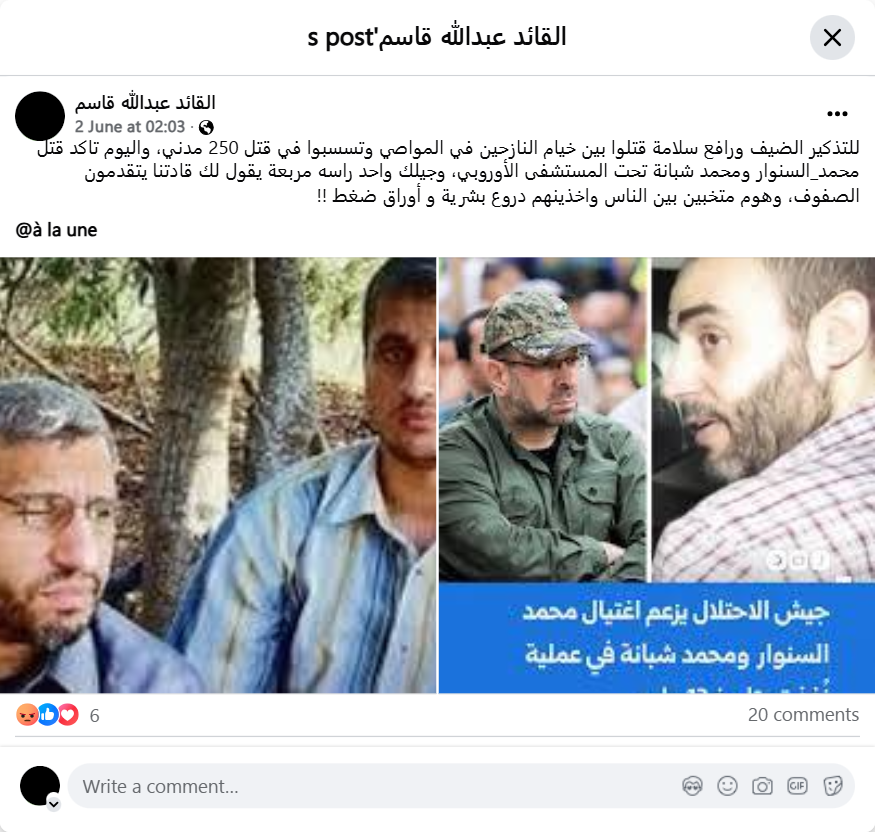Open the three-dot post options menu
This screenshot has height=832, width=875.
point(837,114)
